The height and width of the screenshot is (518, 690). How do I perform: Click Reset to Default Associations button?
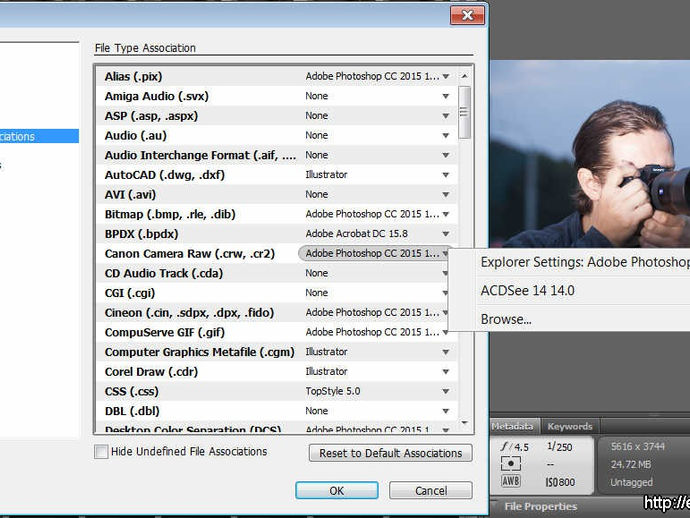pos(390,453)
